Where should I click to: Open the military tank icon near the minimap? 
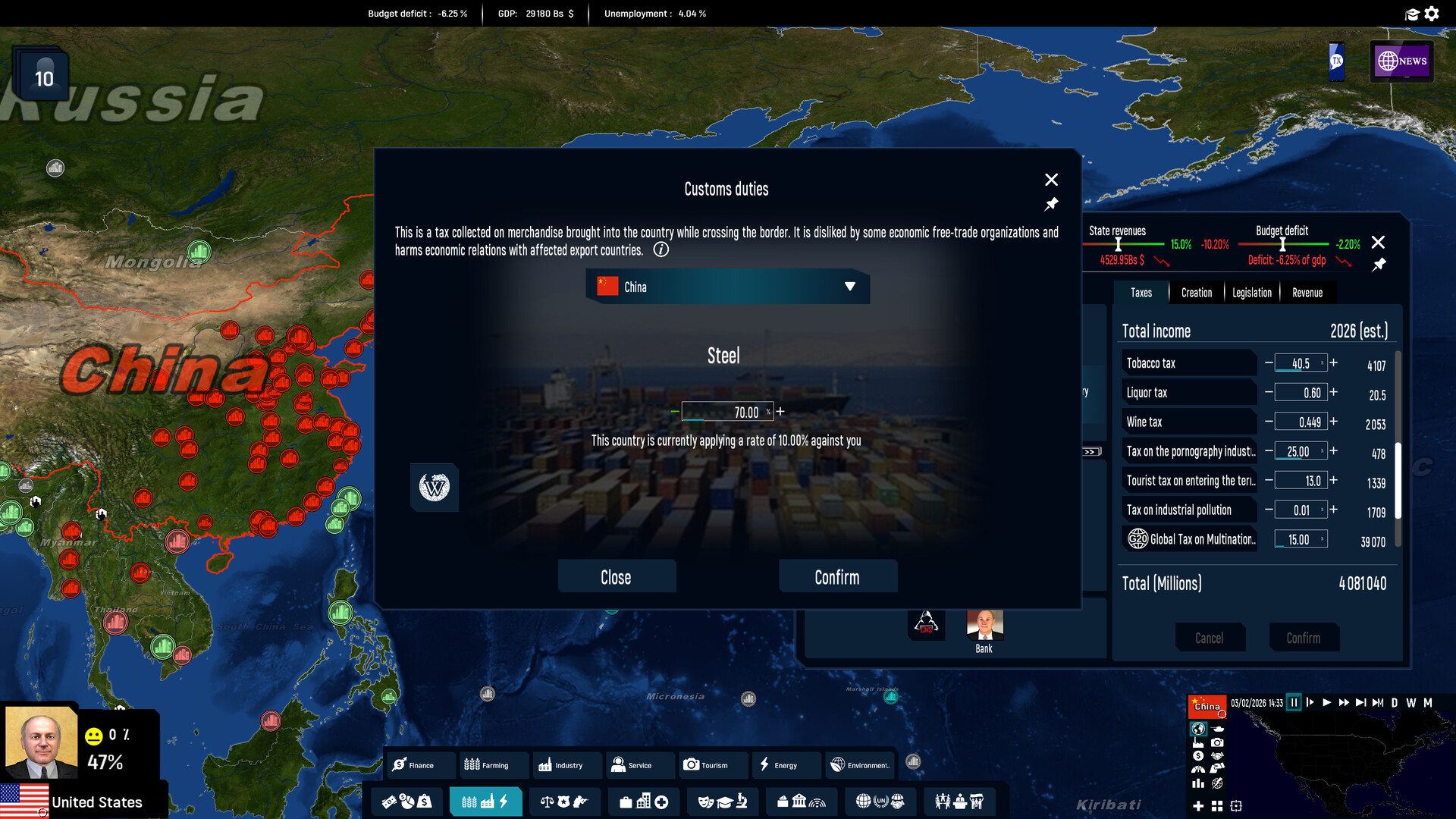(x=1217, y=729)
